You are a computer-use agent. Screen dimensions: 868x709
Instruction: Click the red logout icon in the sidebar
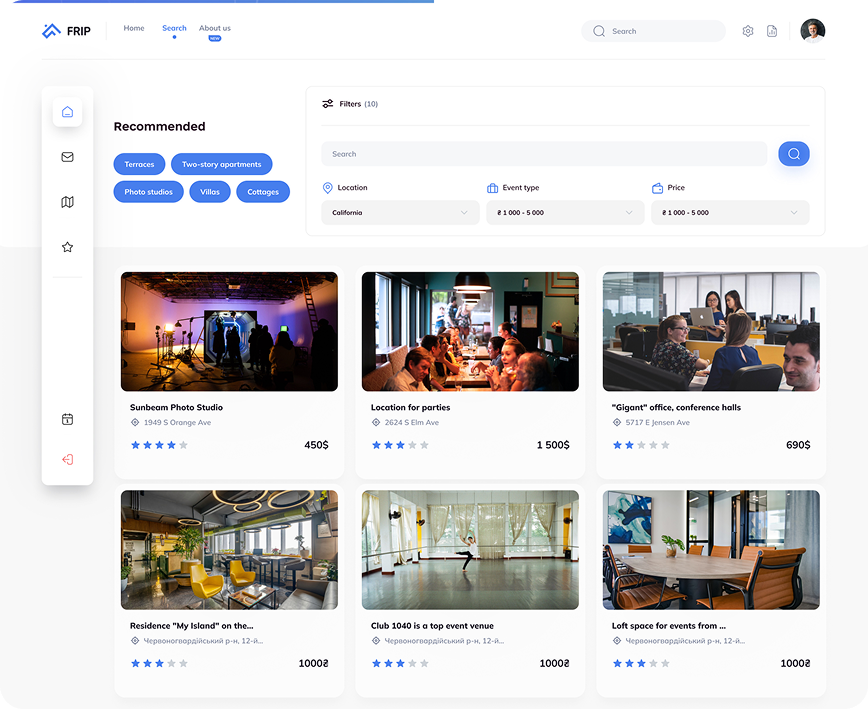tap(67, 460)
